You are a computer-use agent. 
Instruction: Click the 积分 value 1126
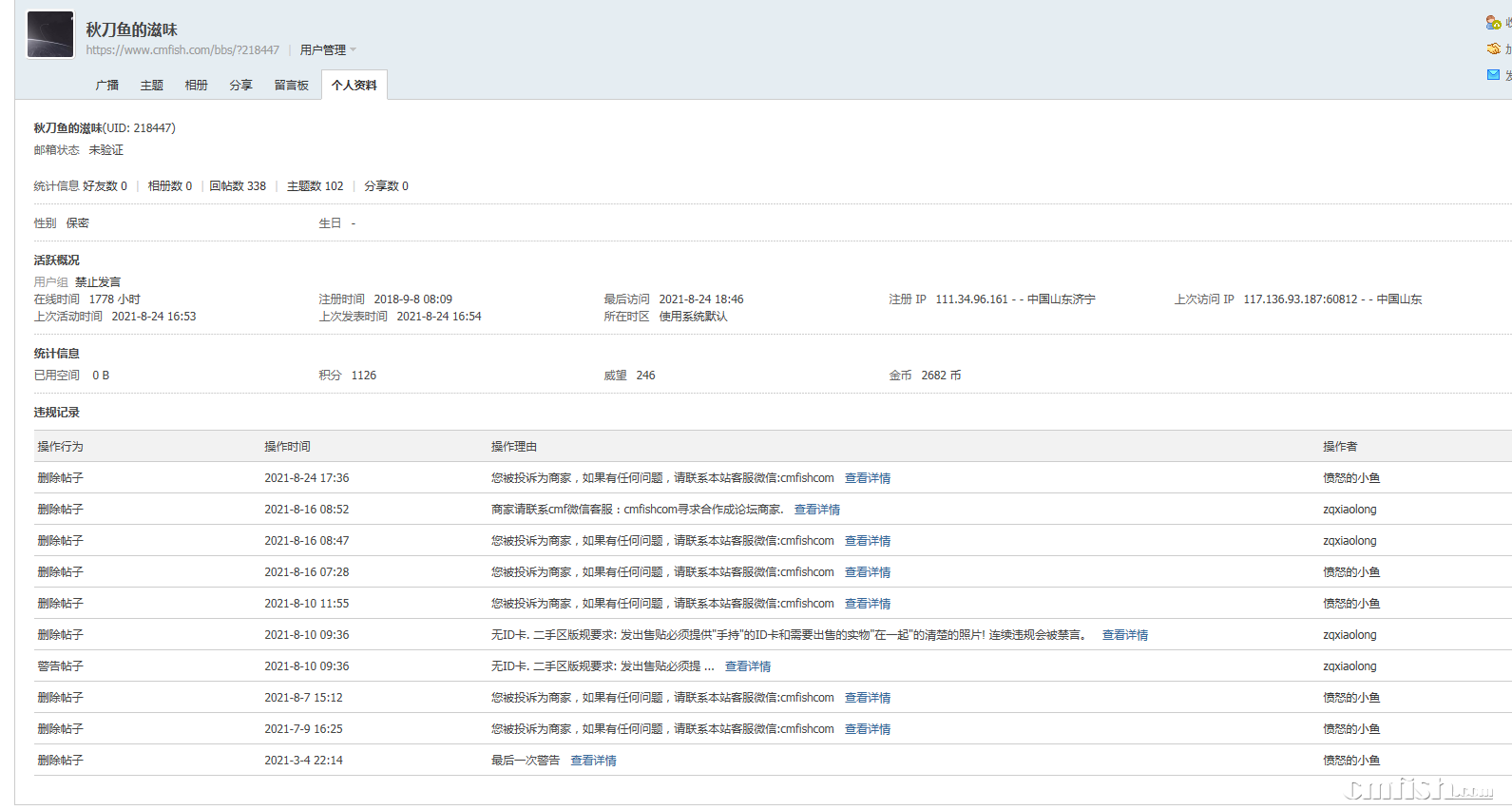pyautogui.click(x=364, y=376)
